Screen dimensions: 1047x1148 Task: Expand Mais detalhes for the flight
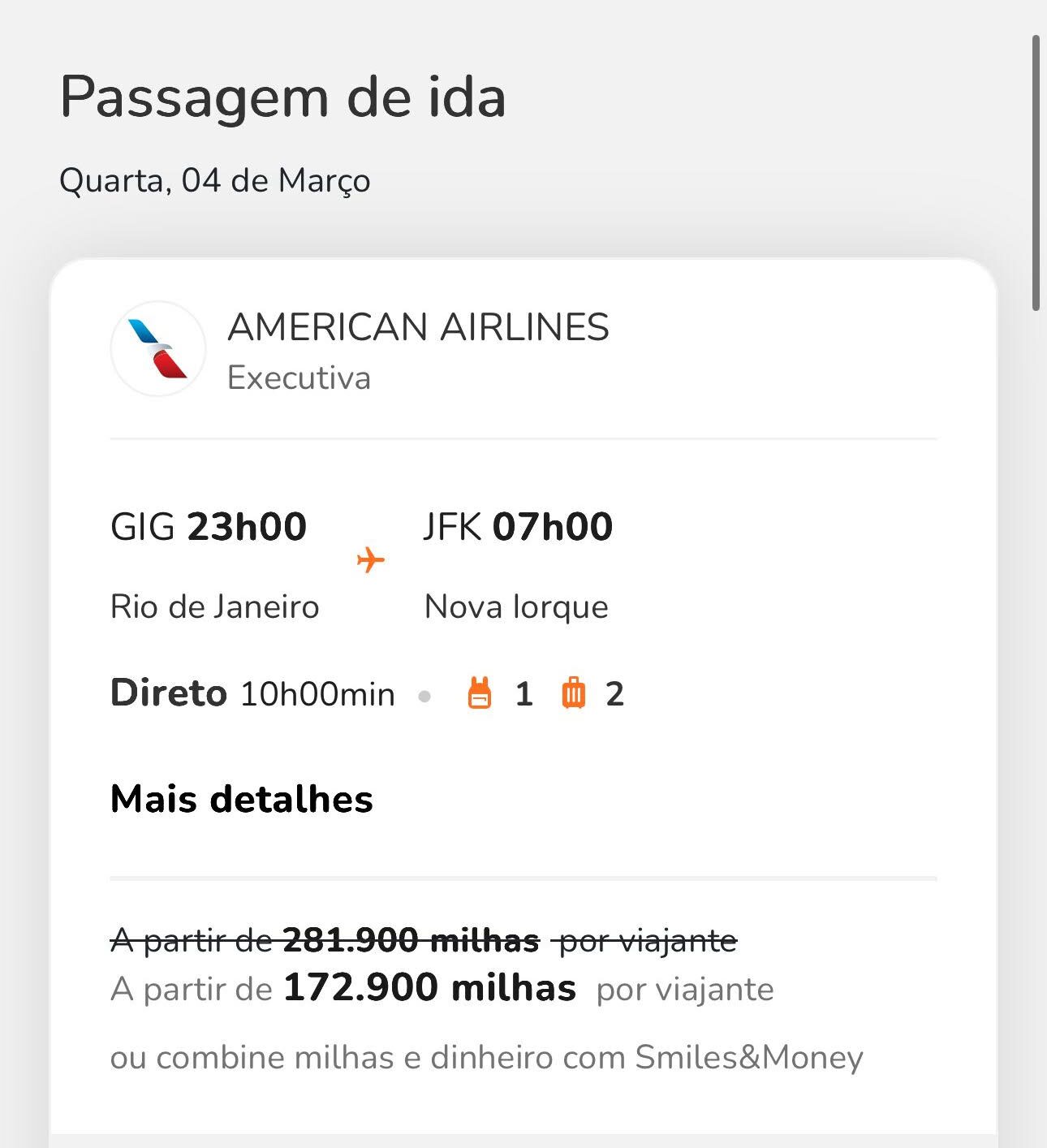(x=242, y=799)
